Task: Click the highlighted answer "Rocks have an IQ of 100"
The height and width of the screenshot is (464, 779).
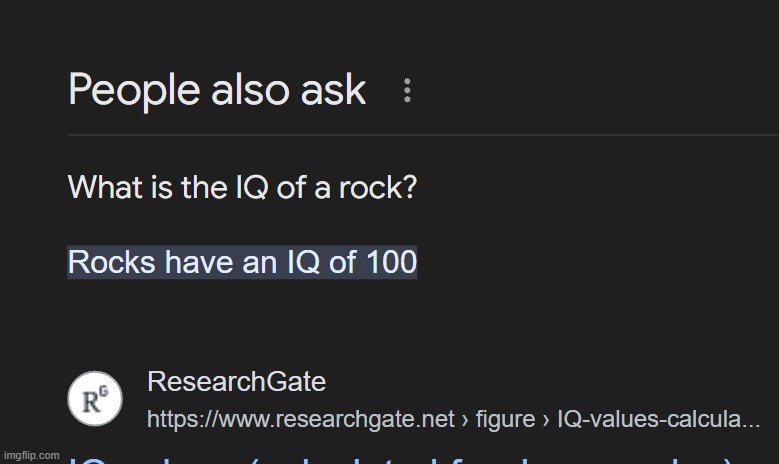Action: click(x=242, y=262)
